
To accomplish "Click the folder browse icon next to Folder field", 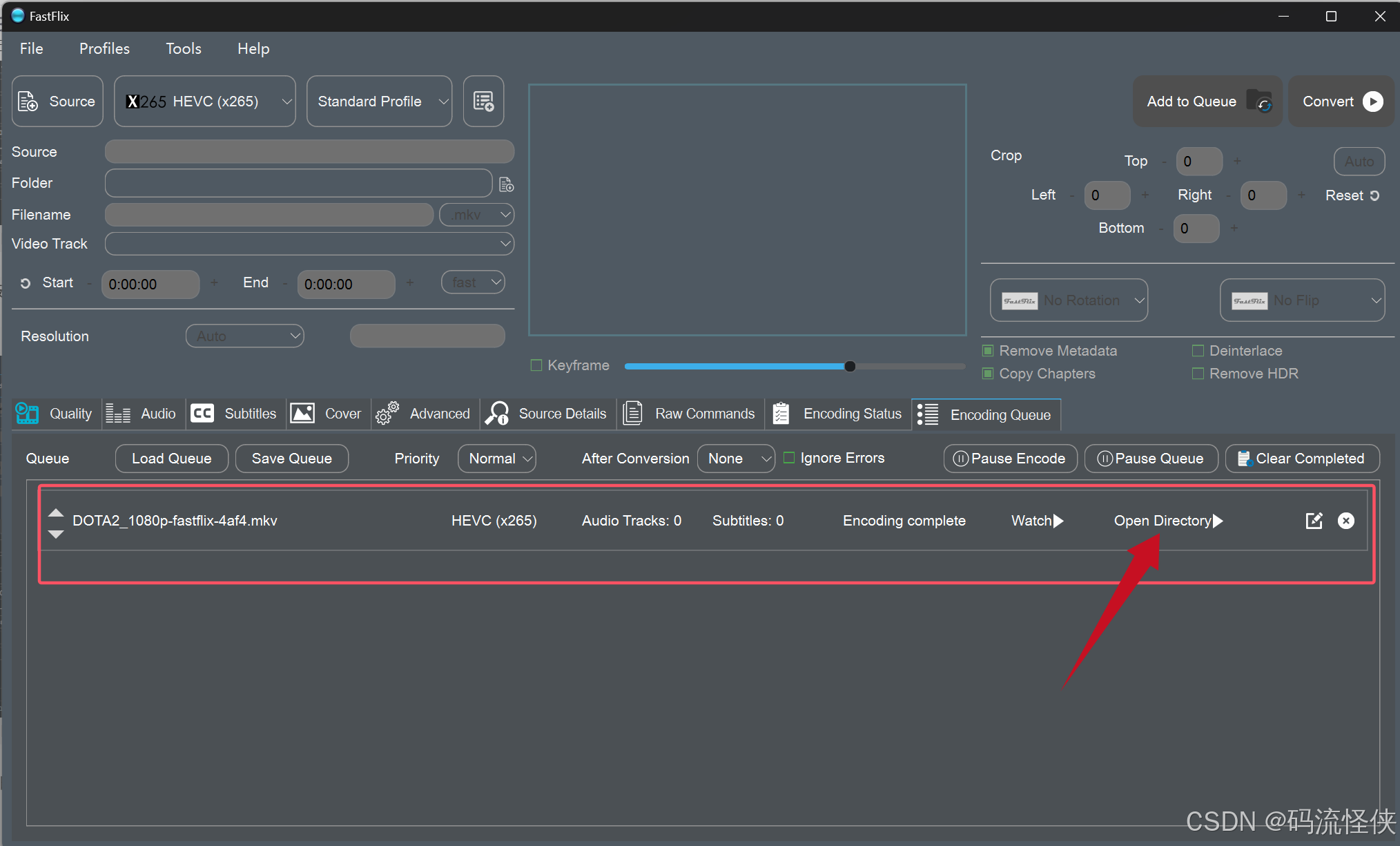I will [506, 184].
